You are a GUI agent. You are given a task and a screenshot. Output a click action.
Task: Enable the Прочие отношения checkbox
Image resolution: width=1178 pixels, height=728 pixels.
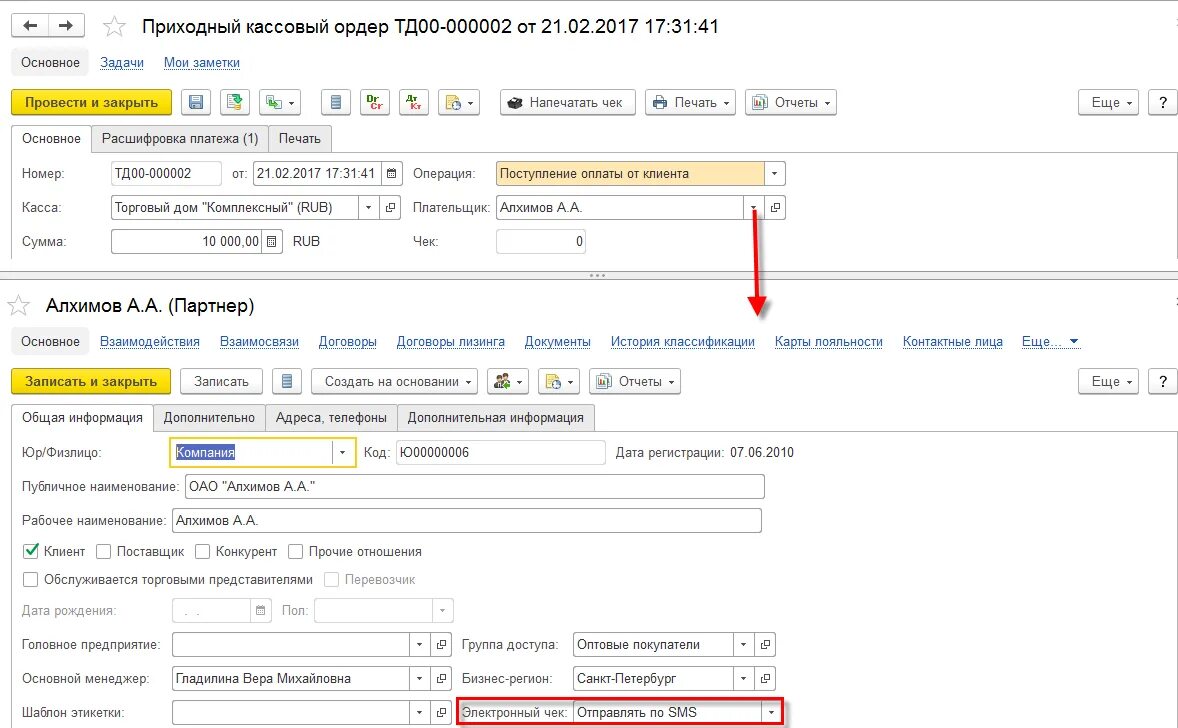tap(295, 551)
